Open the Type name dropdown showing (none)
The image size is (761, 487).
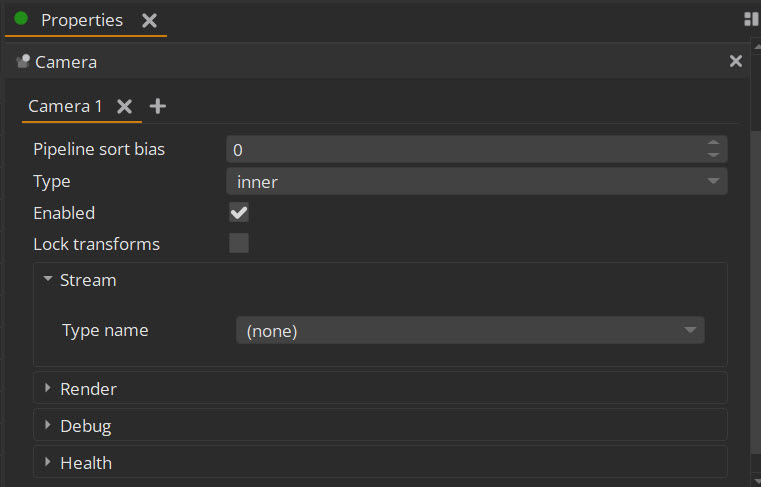click(470, 331)
